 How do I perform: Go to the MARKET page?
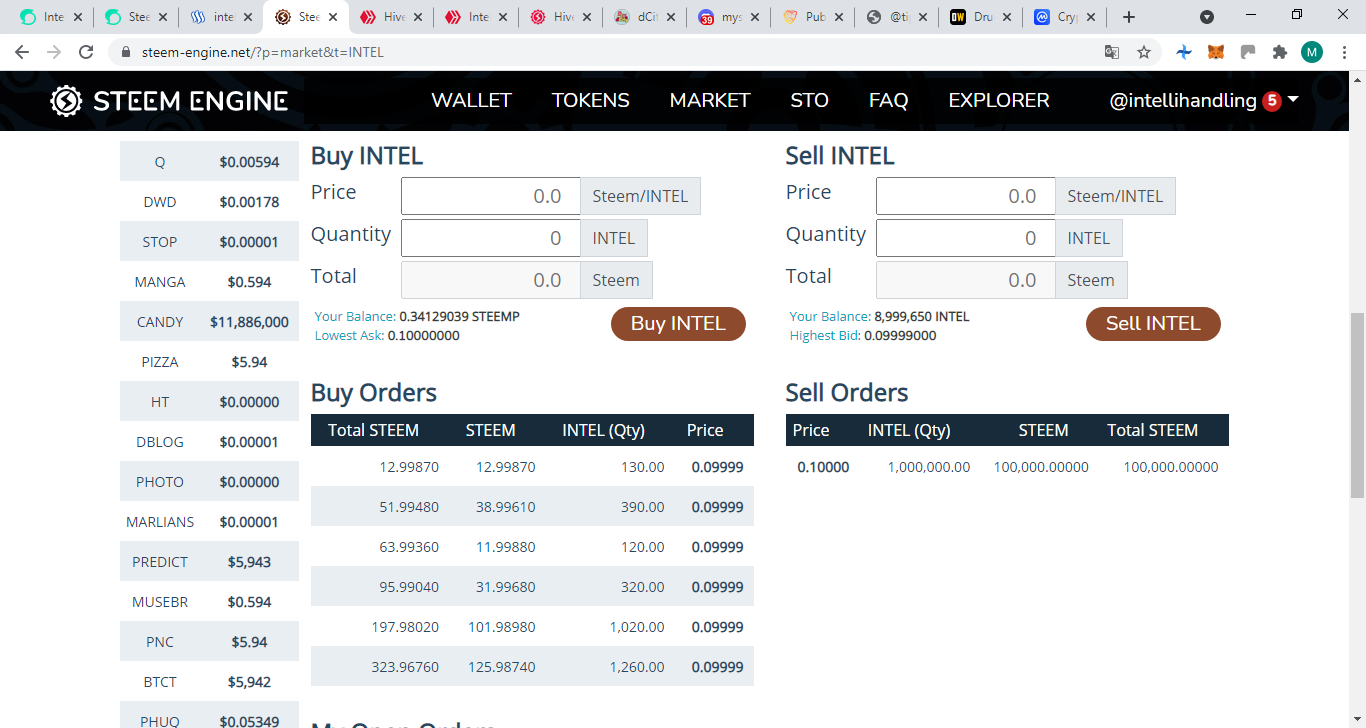point(710,101)
